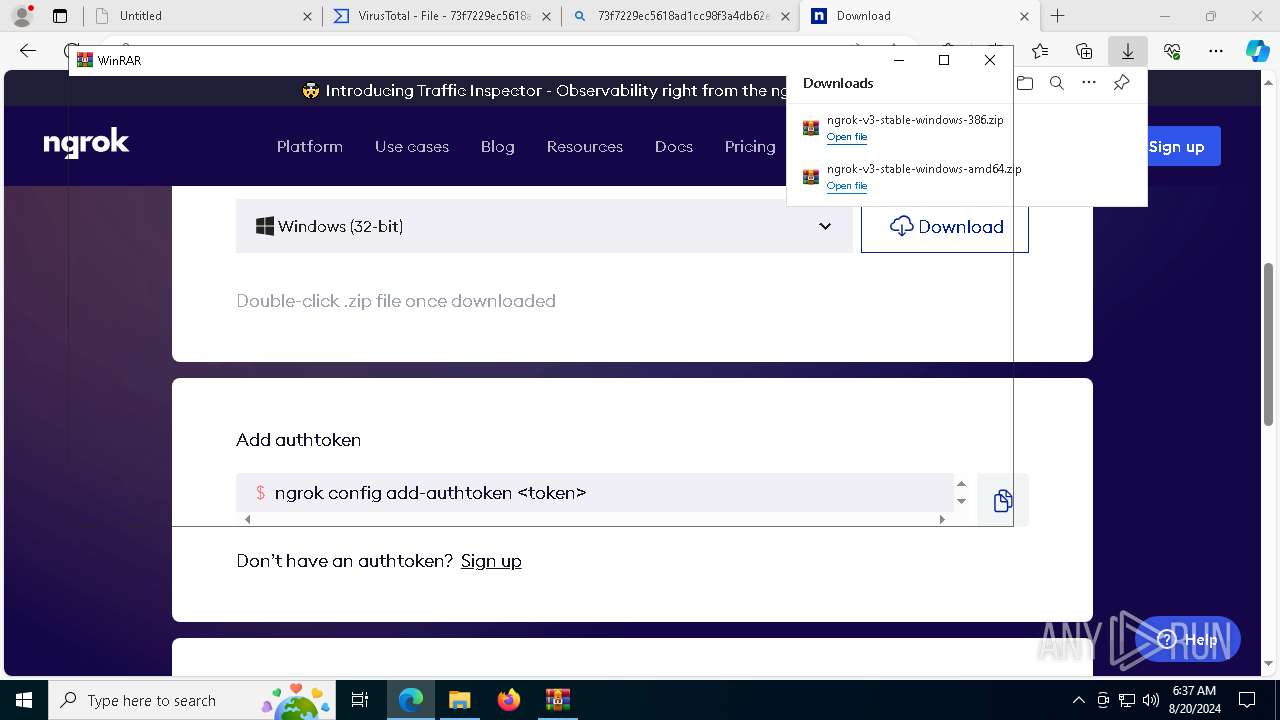The image size is (1280, 720).
Task: Open the Copilot sidebar icon
Action: [1257, 51]
